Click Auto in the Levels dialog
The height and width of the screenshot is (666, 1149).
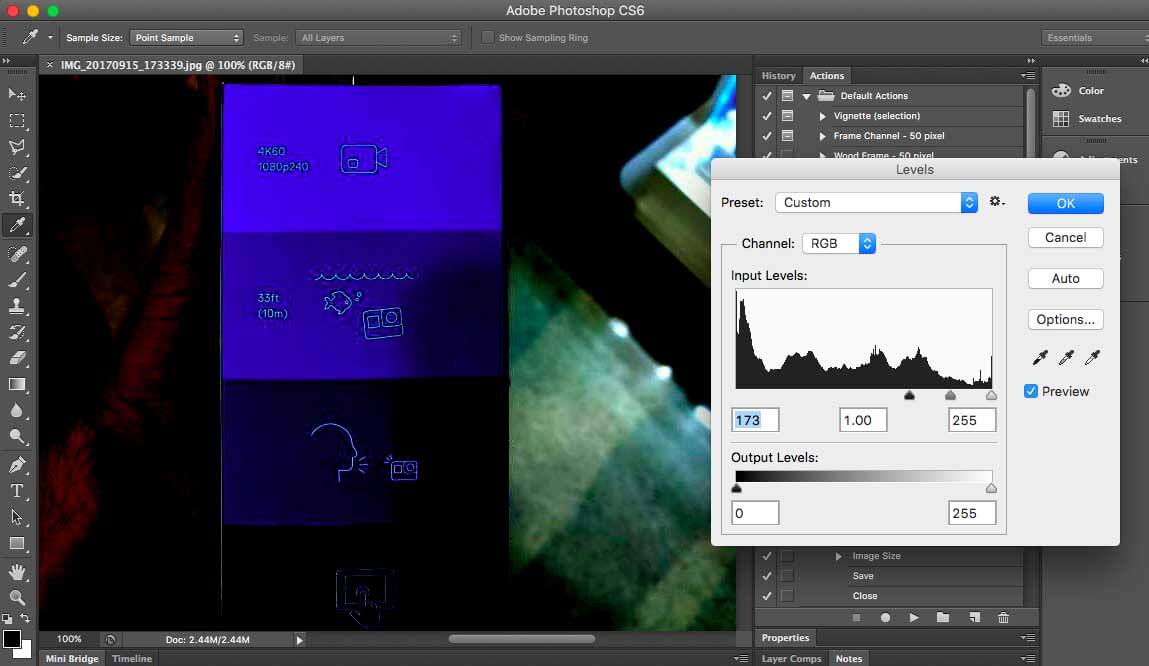[1065, 278]
